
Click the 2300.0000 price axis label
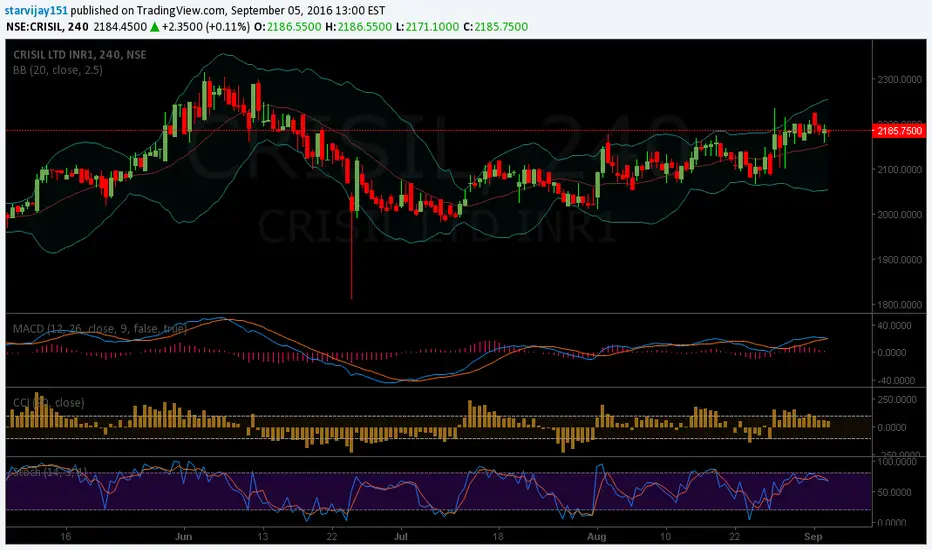coord(899,79)
